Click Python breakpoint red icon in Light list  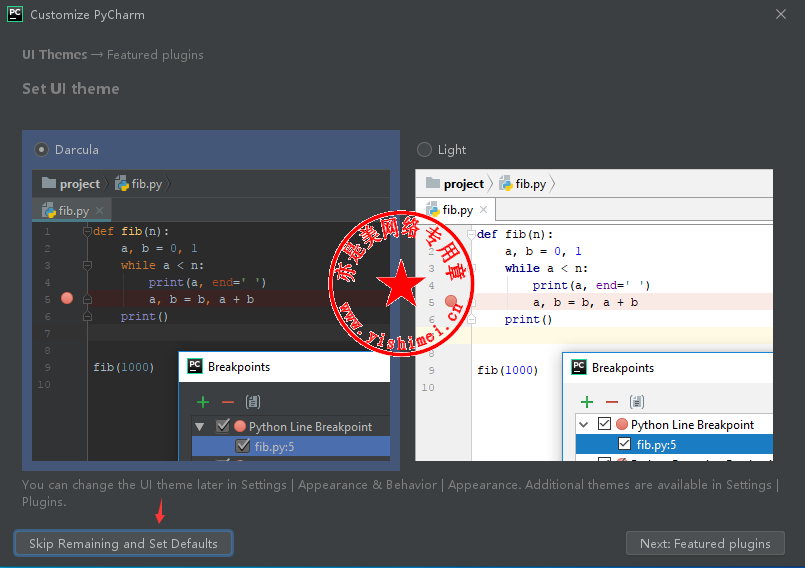pyautogui.click(x=622, y=424)
